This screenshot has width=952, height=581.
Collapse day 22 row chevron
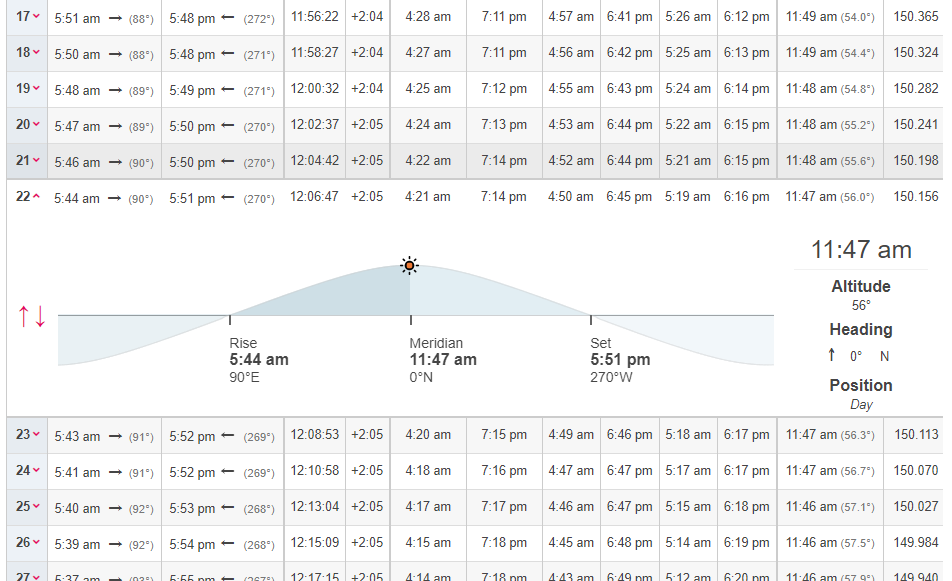coord(36,196)
